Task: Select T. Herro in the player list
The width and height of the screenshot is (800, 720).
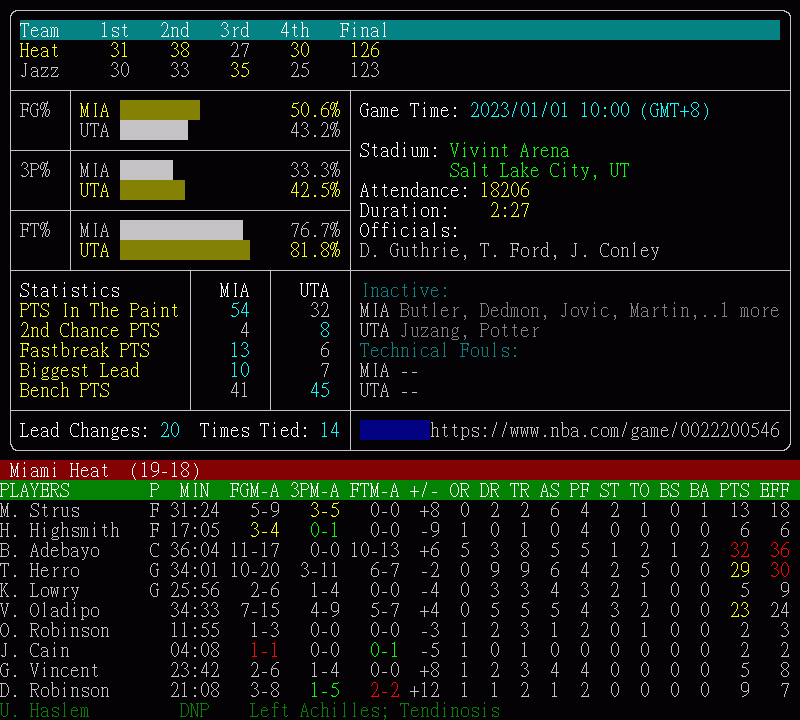Action: 40,571
